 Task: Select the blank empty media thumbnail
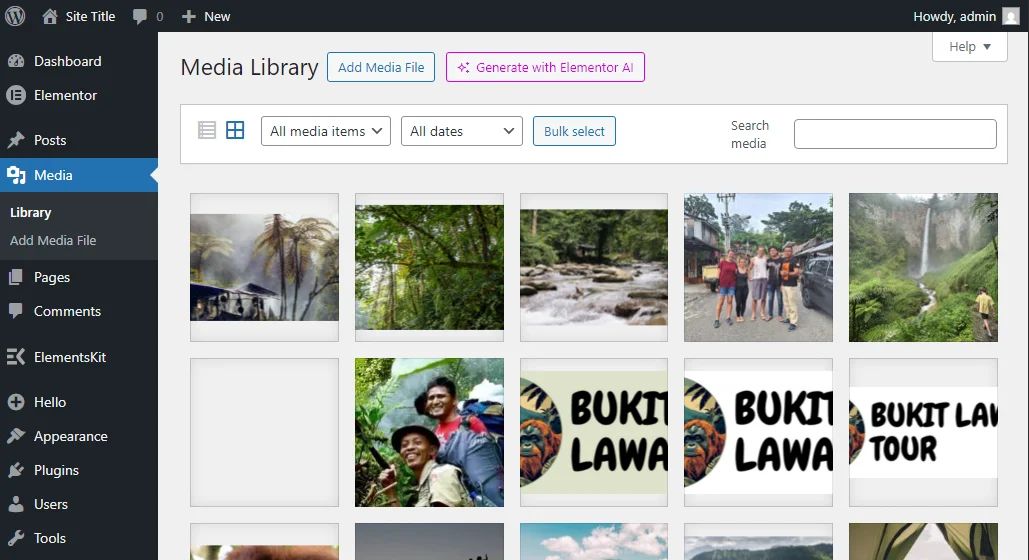(264, 432)
